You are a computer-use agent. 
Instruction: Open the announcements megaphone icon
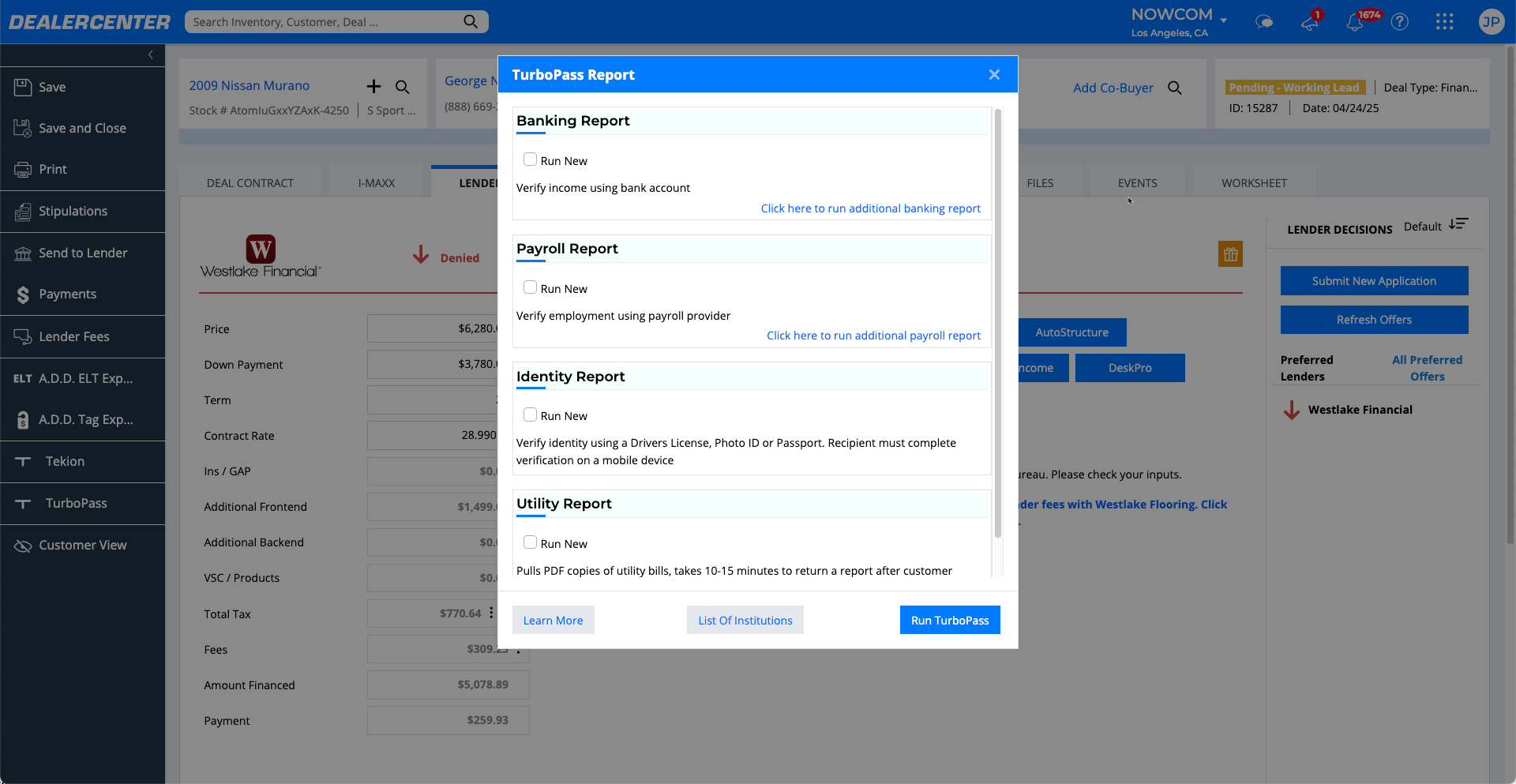[x=1310, y=22]
